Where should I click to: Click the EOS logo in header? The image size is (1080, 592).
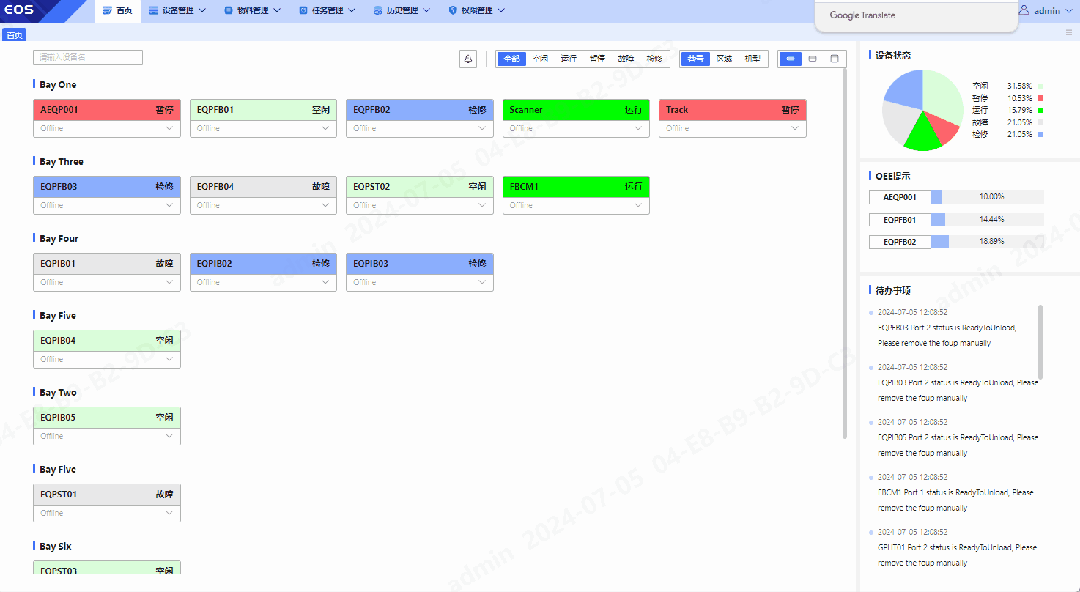[x=20, y=10]
